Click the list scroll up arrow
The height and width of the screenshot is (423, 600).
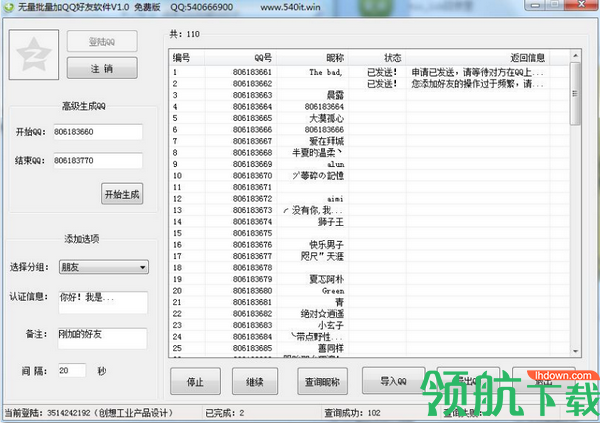(576, 56)
